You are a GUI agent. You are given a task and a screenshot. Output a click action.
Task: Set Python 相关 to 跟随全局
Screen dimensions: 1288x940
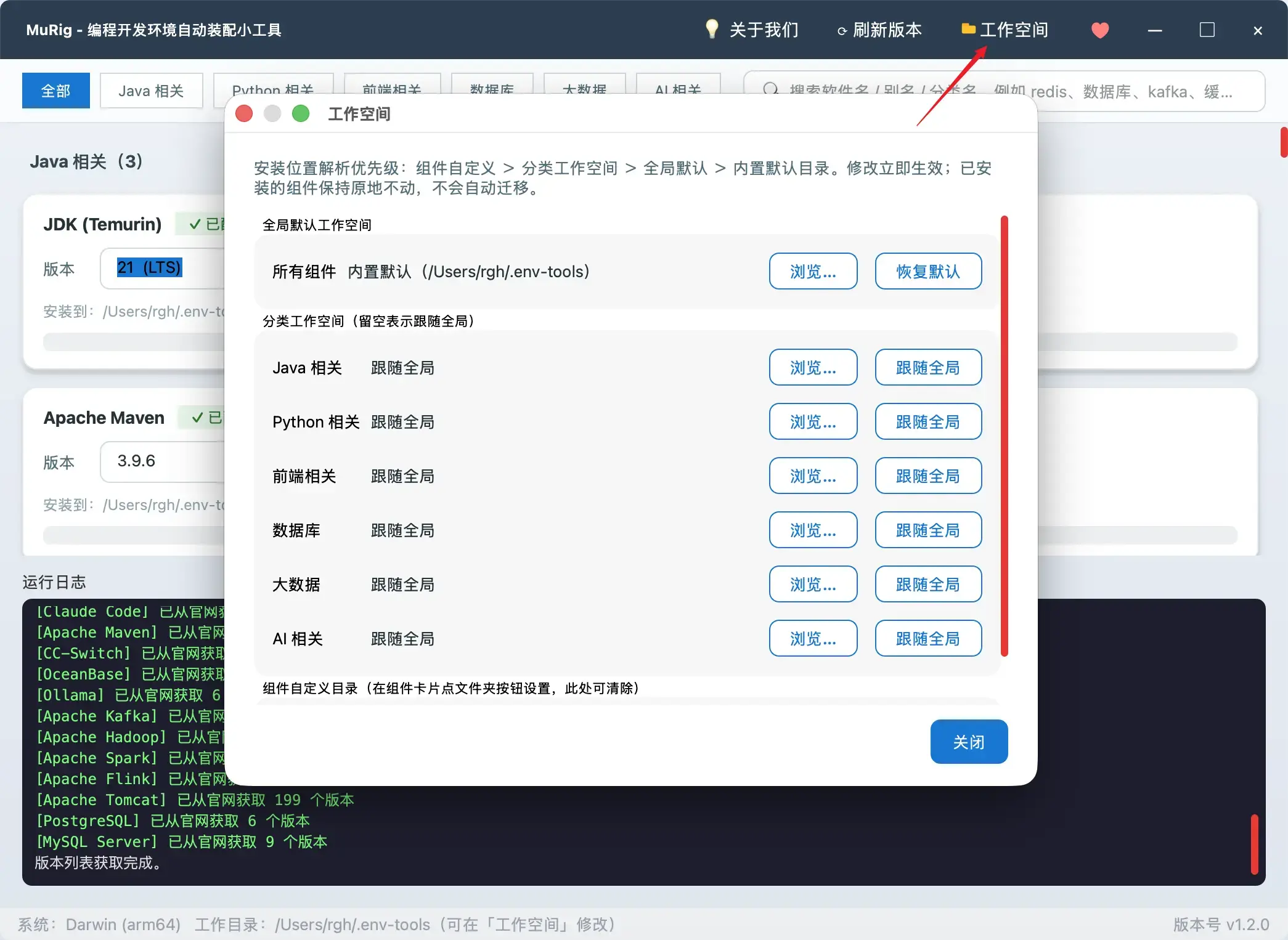tap(928, 421)
